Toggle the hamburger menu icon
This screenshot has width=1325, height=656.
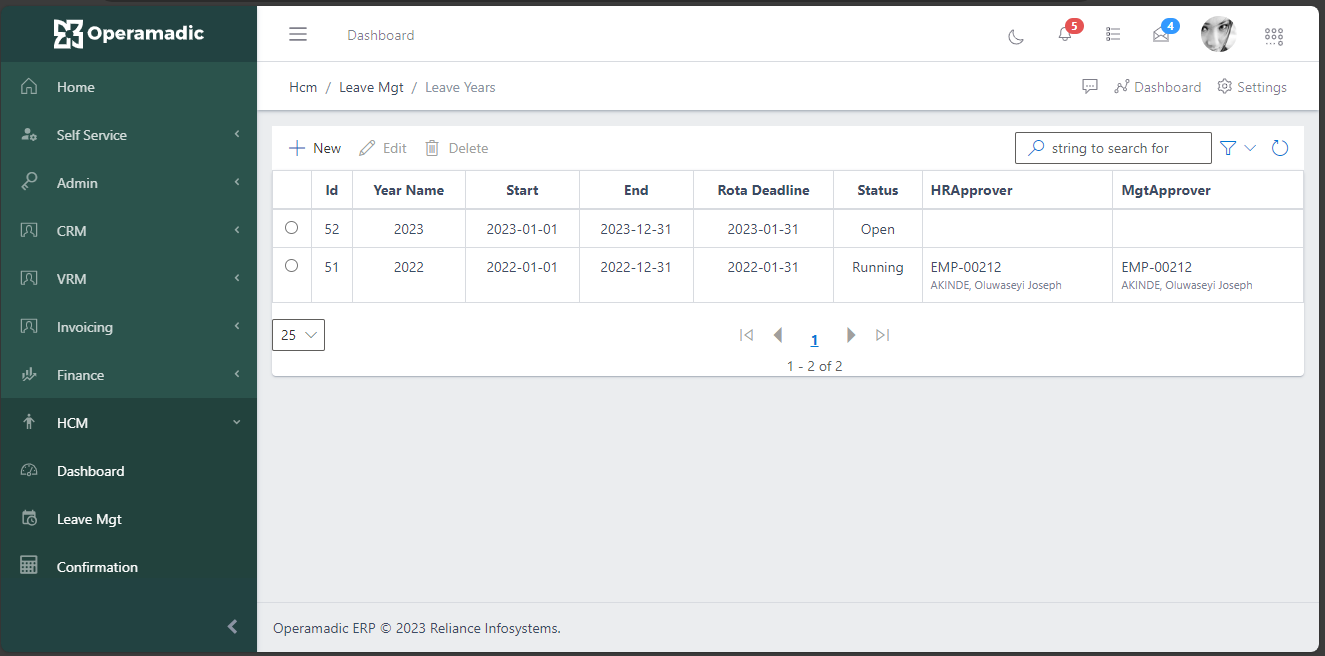click(298, 35)
